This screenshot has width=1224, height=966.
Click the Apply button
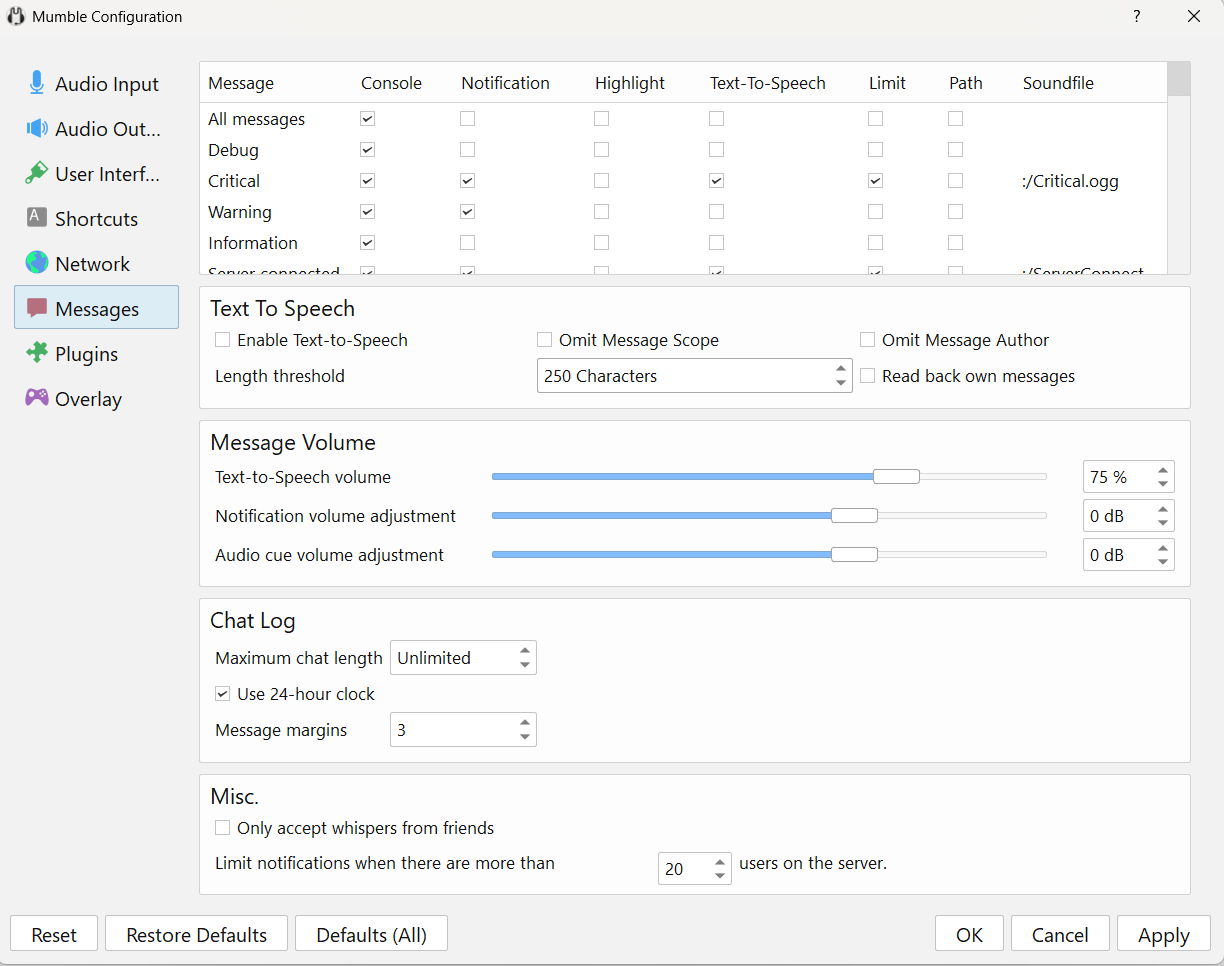click(x=1163, y=935)
